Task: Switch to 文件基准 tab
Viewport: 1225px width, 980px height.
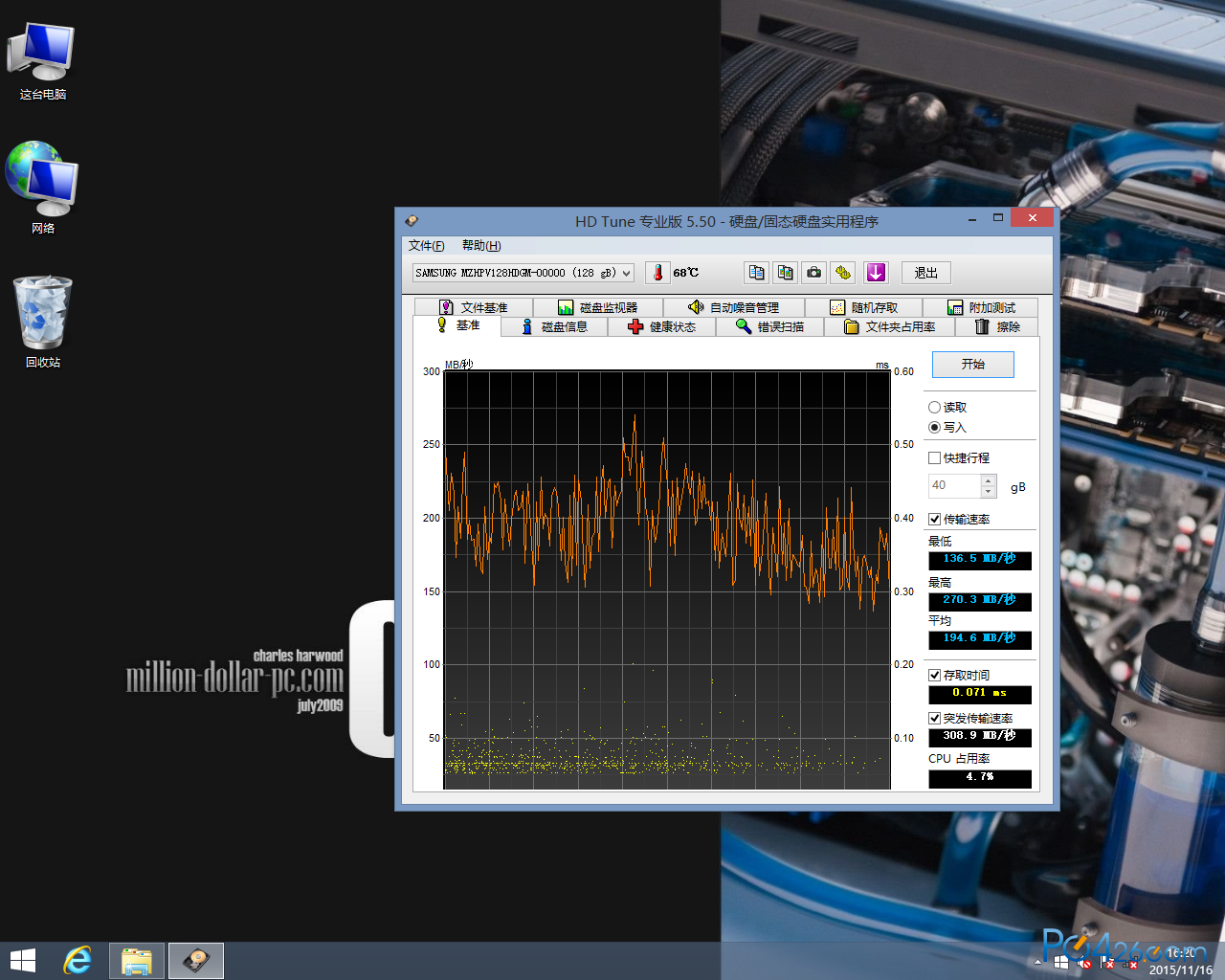Action: click(473, 307)
